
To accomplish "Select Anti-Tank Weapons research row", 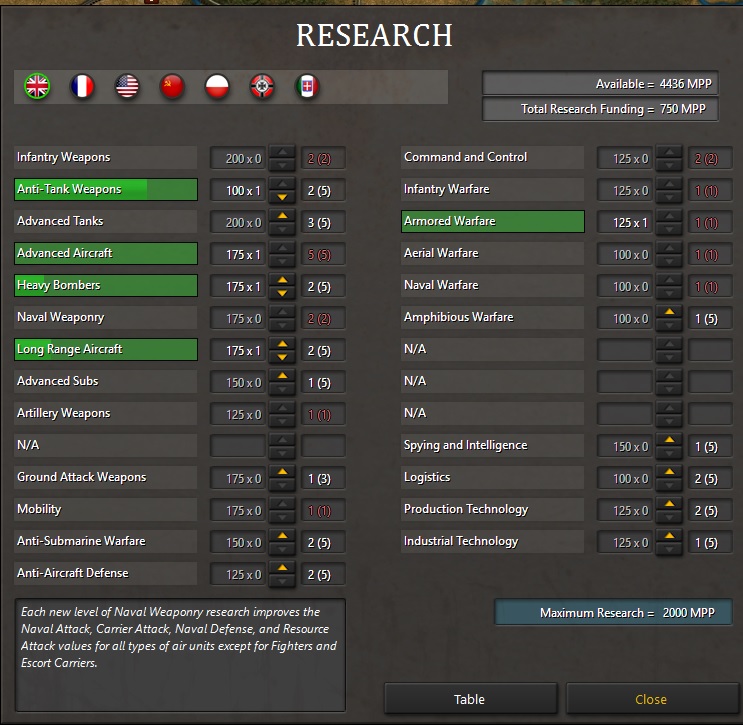I will [x=105, y=190].
